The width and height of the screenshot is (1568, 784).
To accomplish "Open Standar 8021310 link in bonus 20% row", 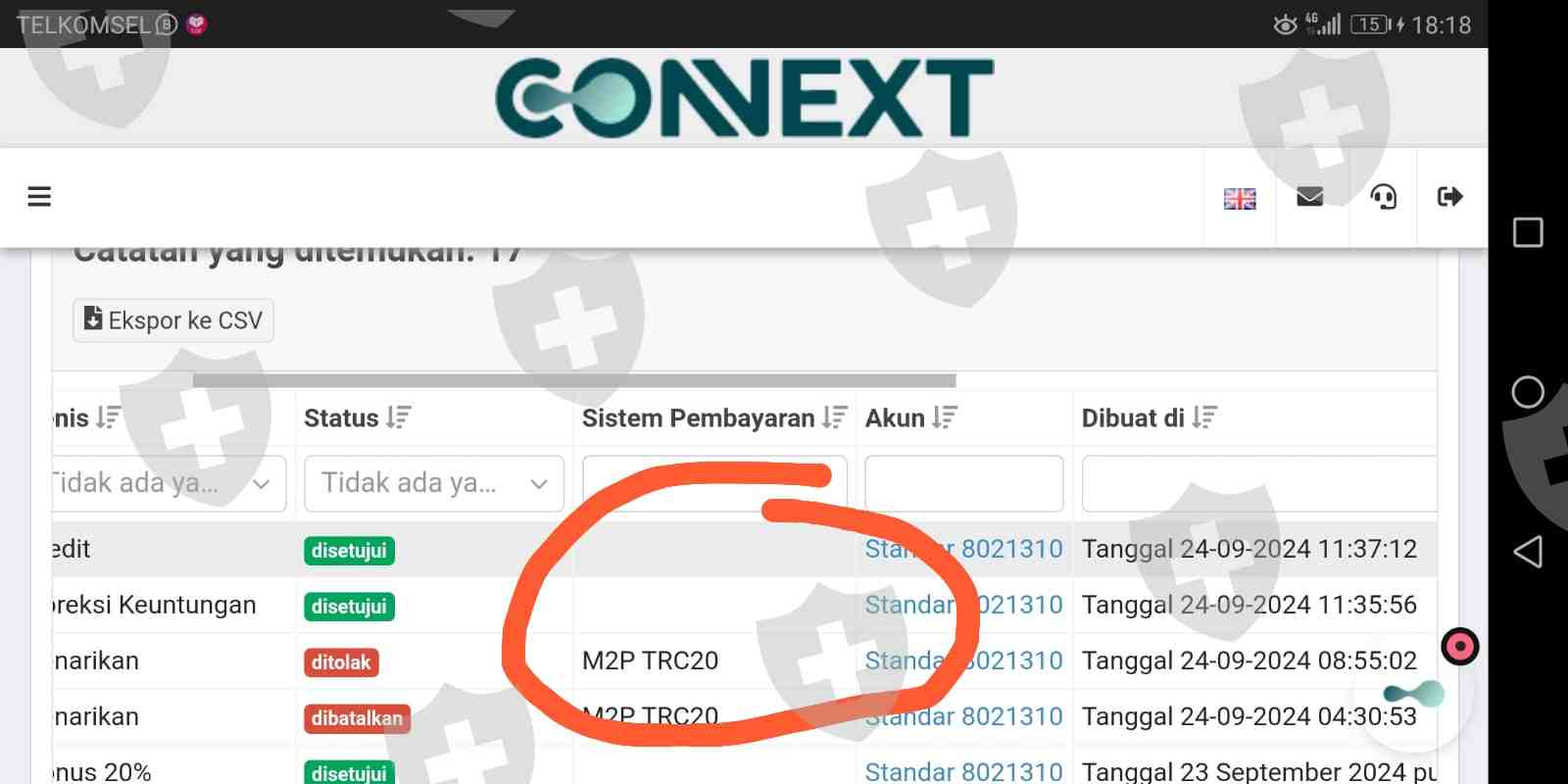I will pos(963,771).
